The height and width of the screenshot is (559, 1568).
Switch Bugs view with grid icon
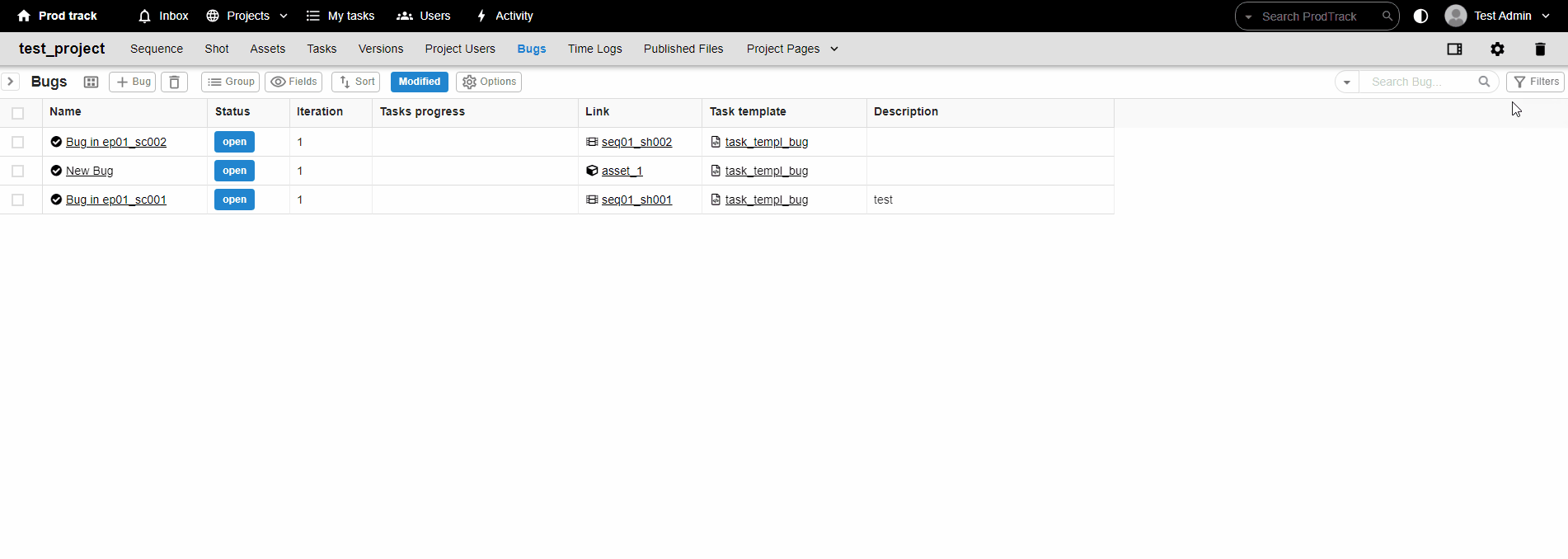click(x=92, y=82)
